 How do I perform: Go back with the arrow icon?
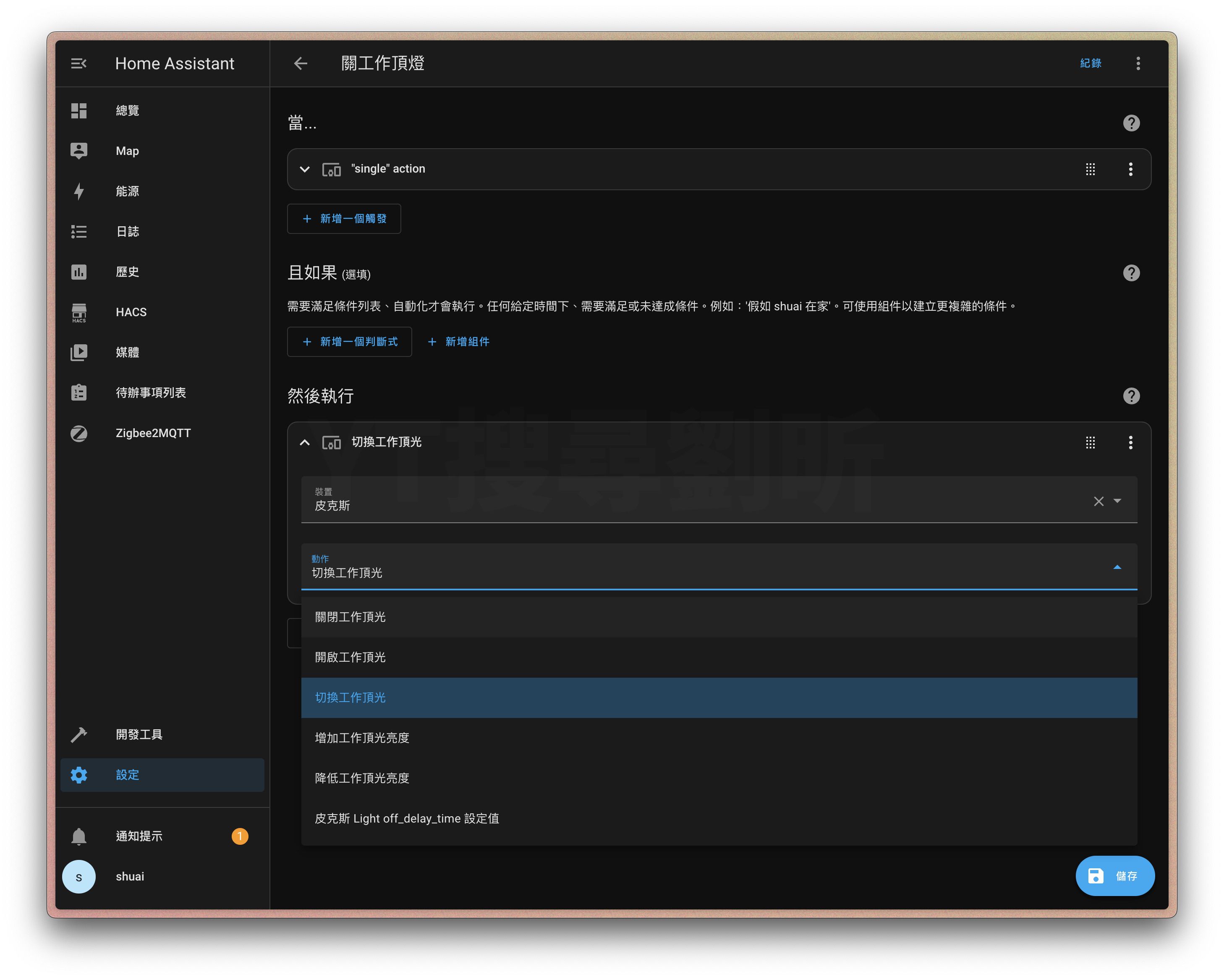pyautogui.click(x=300, y=63)
